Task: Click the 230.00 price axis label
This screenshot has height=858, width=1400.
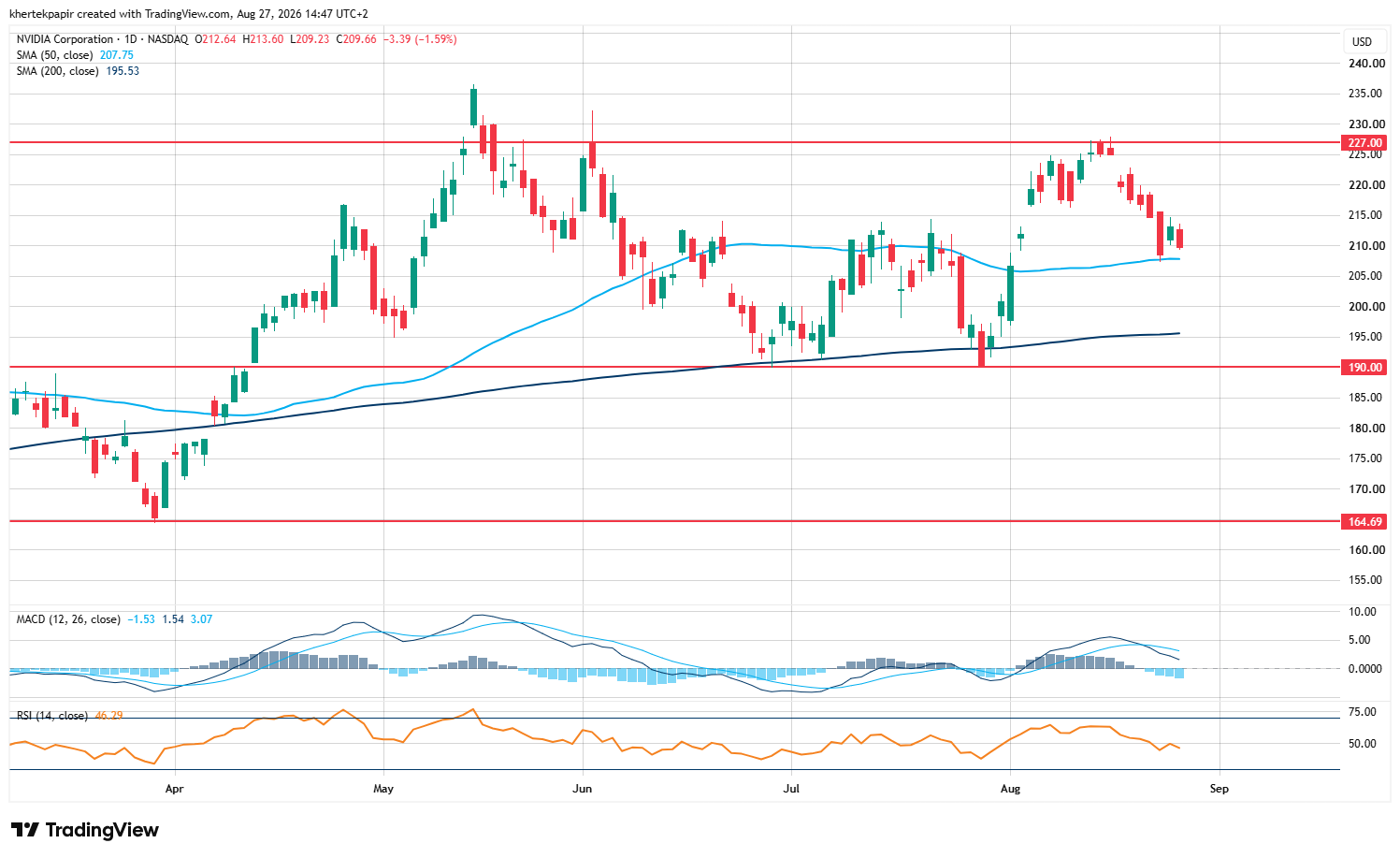Action: point(1366,124)
